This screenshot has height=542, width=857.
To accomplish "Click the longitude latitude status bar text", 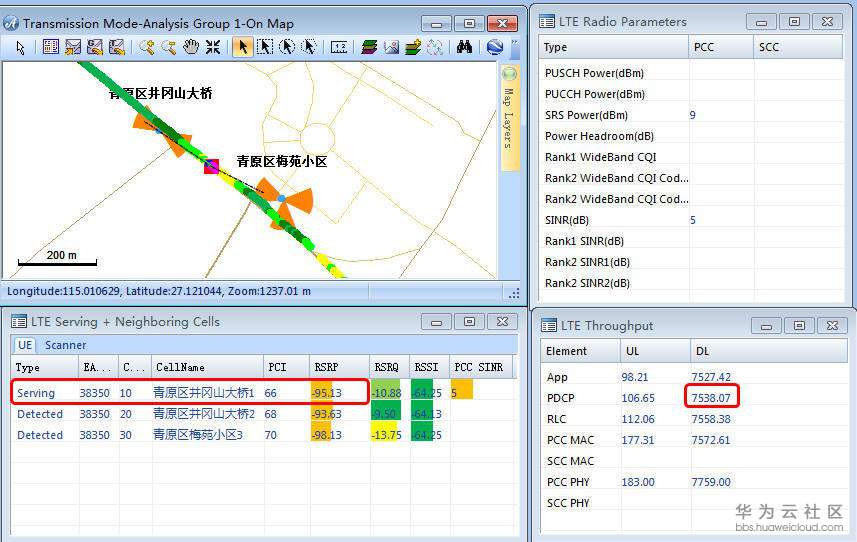I will click(159, 291).
